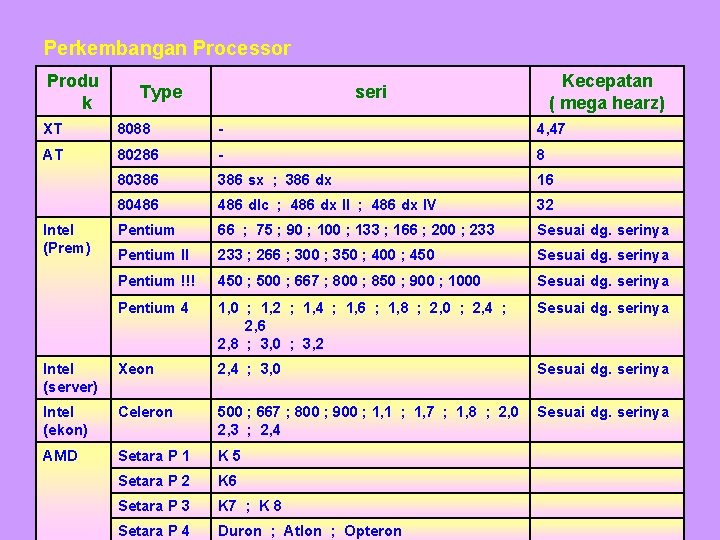Select the '80386' type cell
720x540 pixels.
161,180
